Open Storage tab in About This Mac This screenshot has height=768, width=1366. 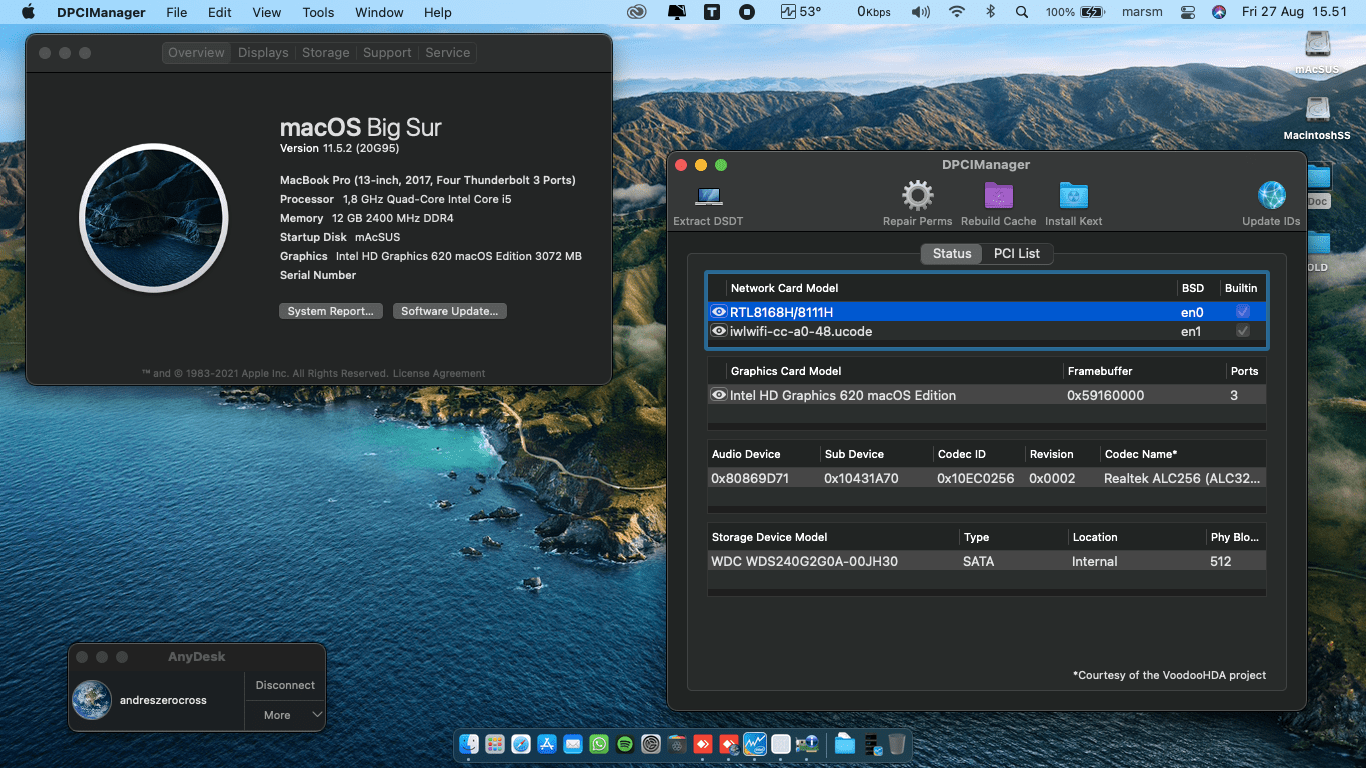(326, 53)
